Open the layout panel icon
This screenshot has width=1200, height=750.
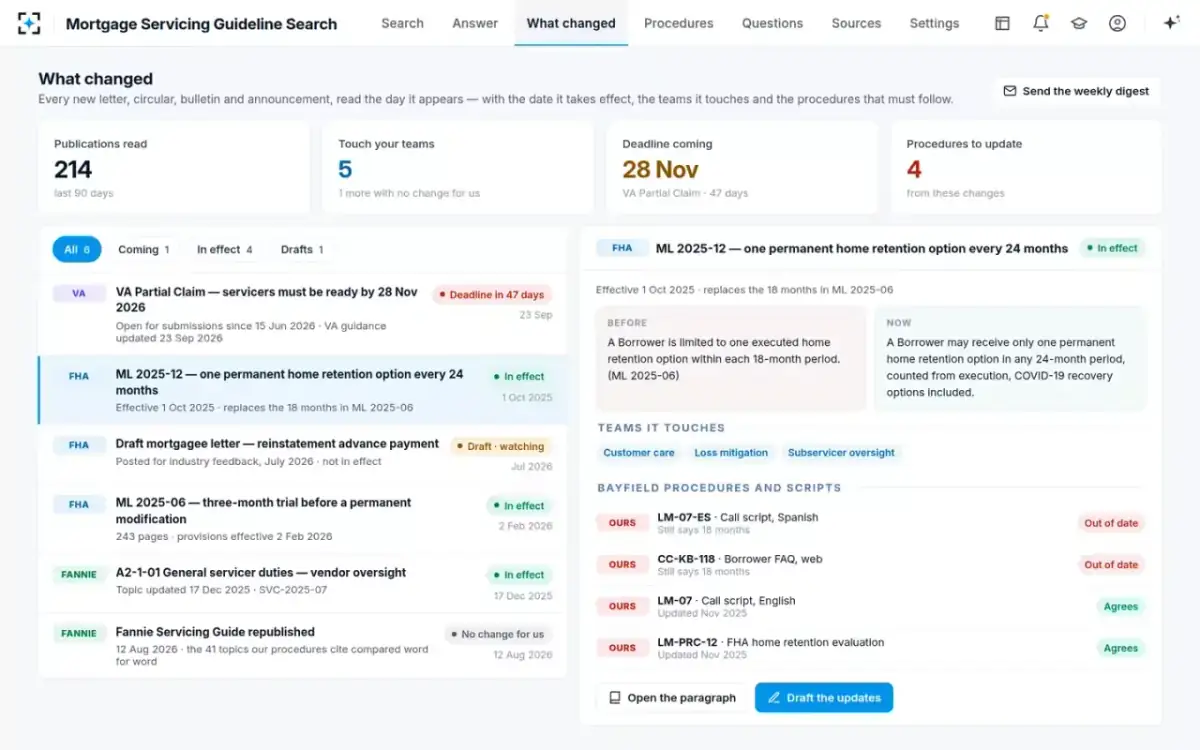click(1002, 23)
